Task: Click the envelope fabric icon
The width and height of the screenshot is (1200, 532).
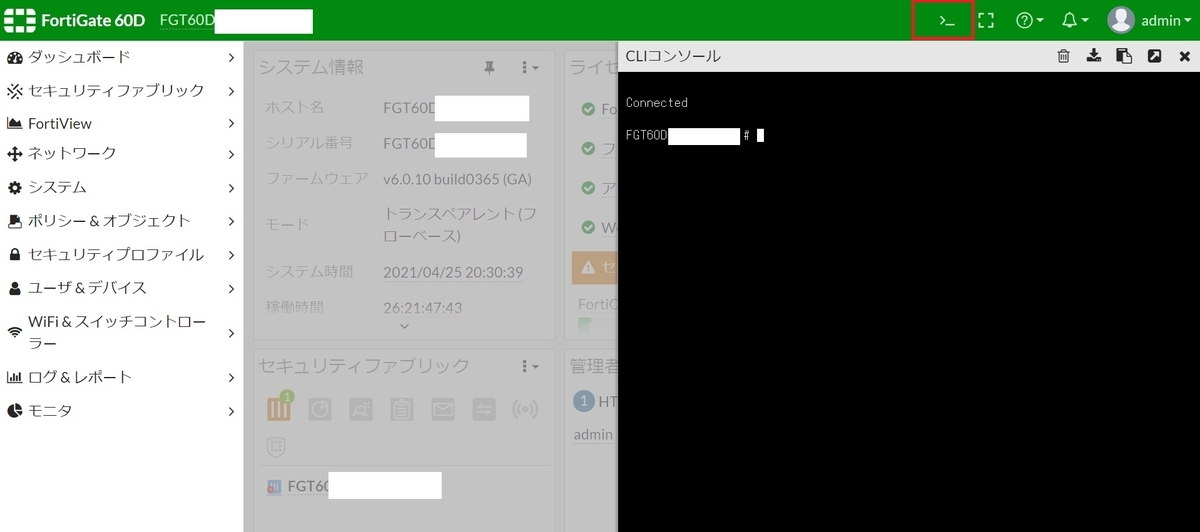Action: [x=443, y=409]
